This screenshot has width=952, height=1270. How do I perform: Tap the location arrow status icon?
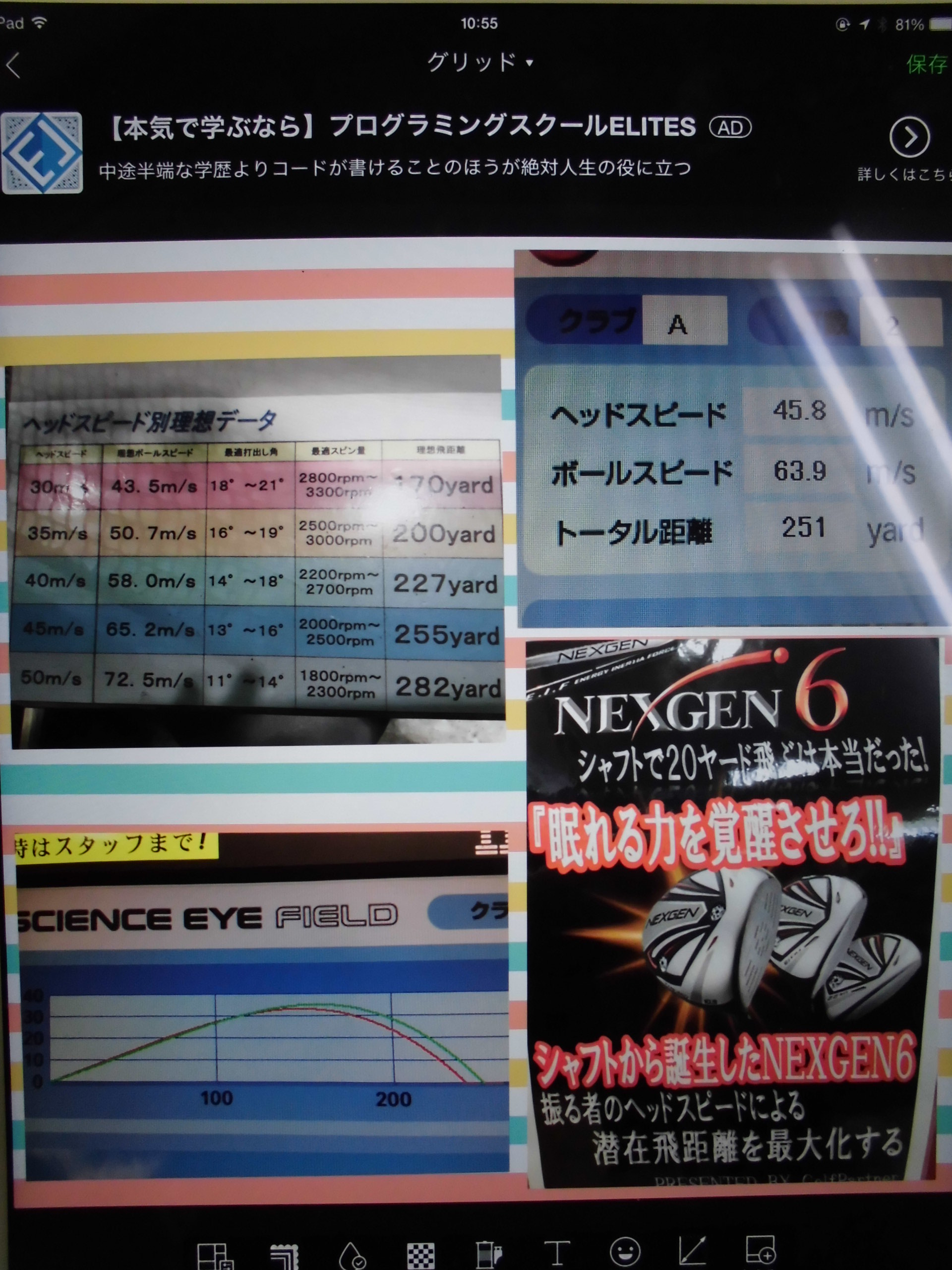point(864,24)
